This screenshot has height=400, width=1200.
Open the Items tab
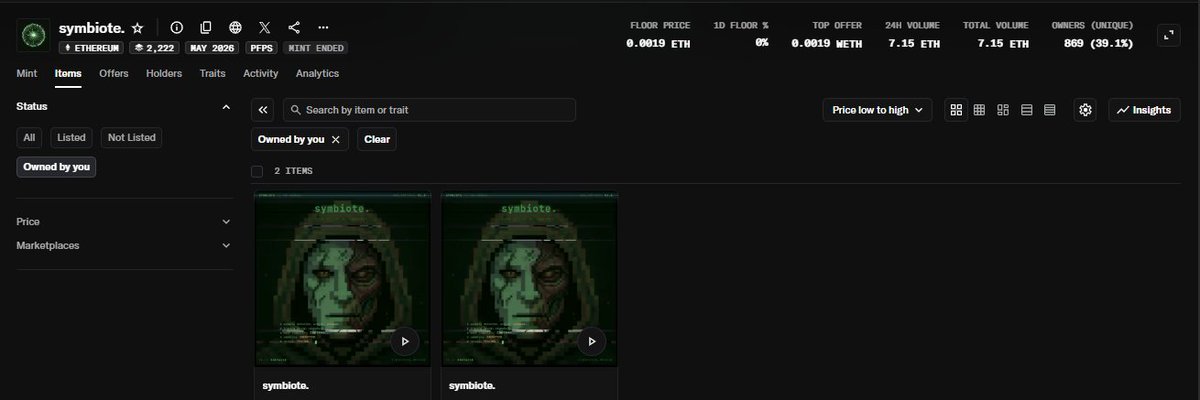click(68, 73)
